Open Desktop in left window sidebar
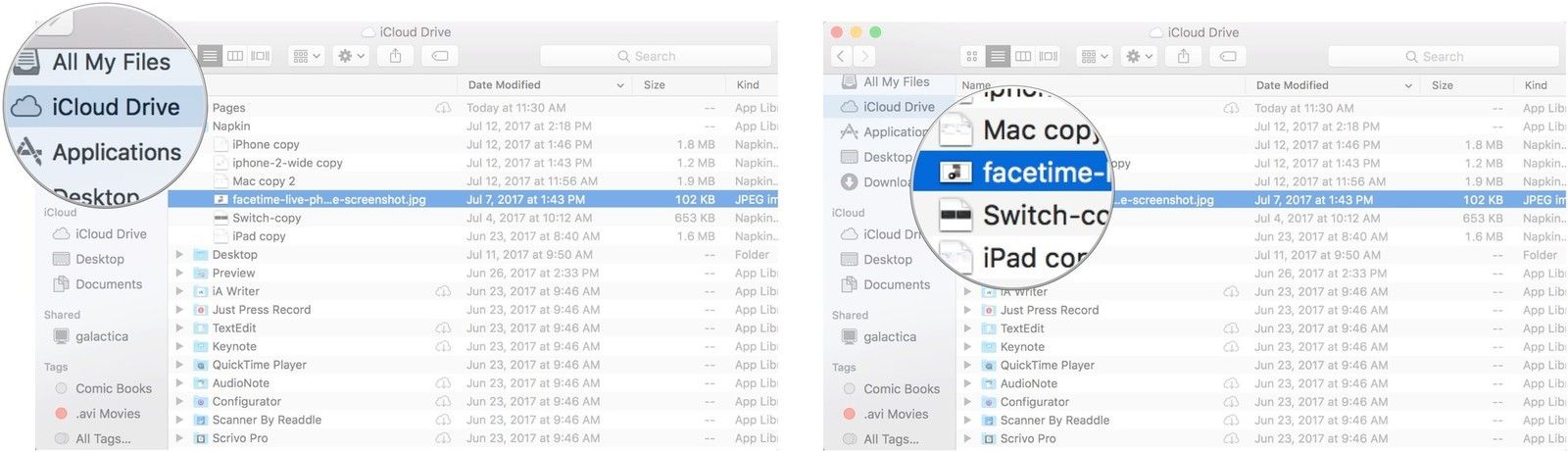 [x=100, y=259]
